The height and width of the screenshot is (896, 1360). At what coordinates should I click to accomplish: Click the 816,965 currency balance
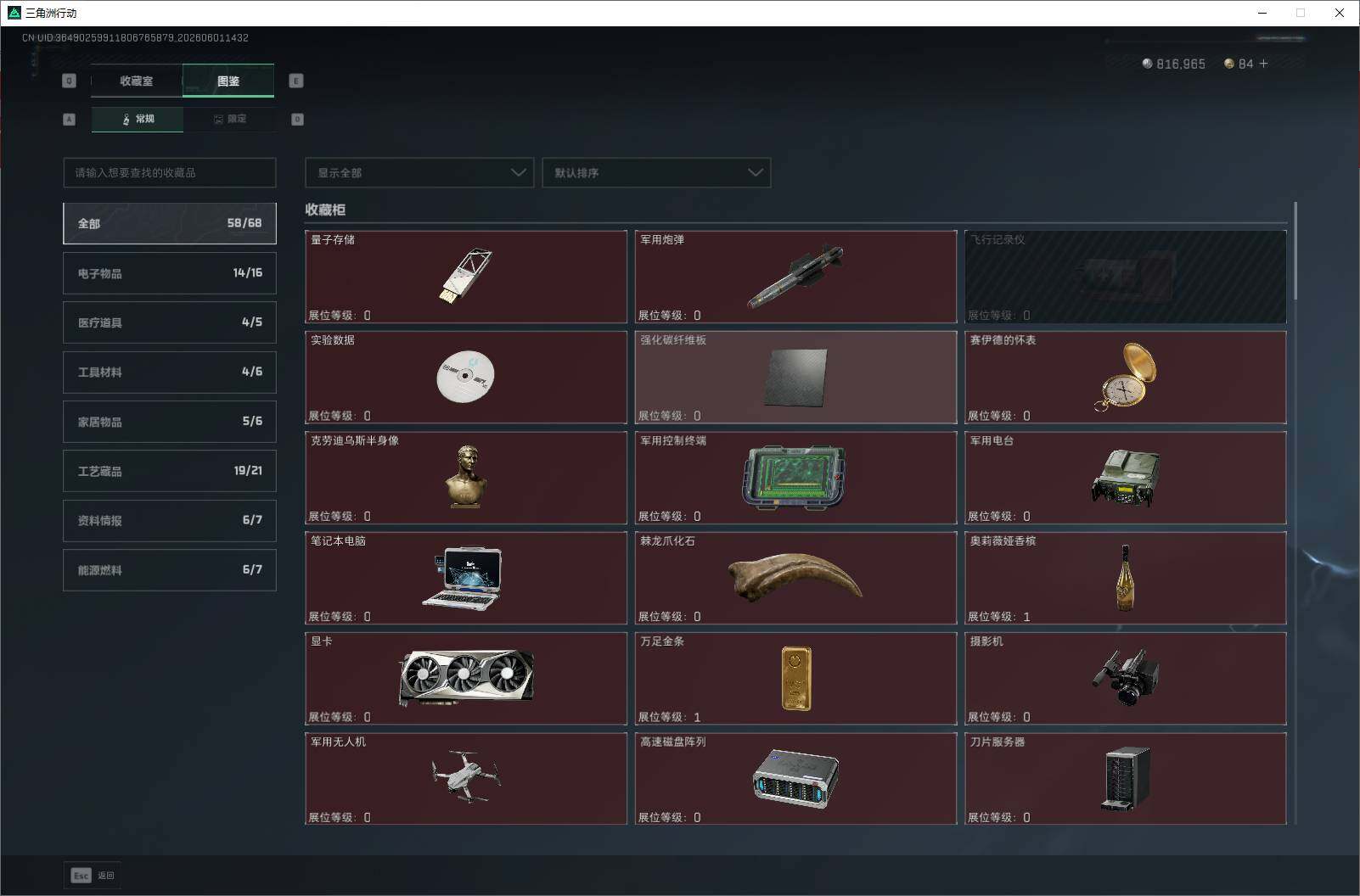[1181, 64]
